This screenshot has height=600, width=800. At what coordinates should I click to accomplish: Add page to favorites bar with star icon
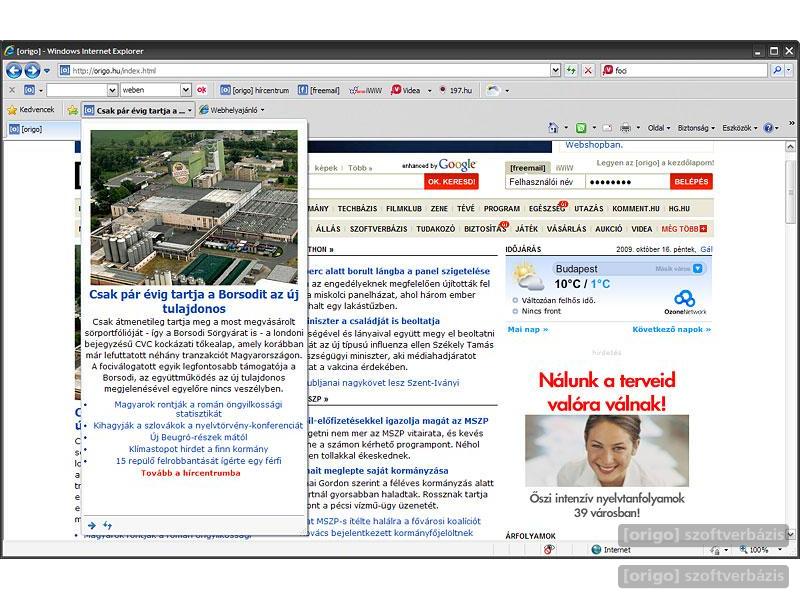click(x=72, y=110)
